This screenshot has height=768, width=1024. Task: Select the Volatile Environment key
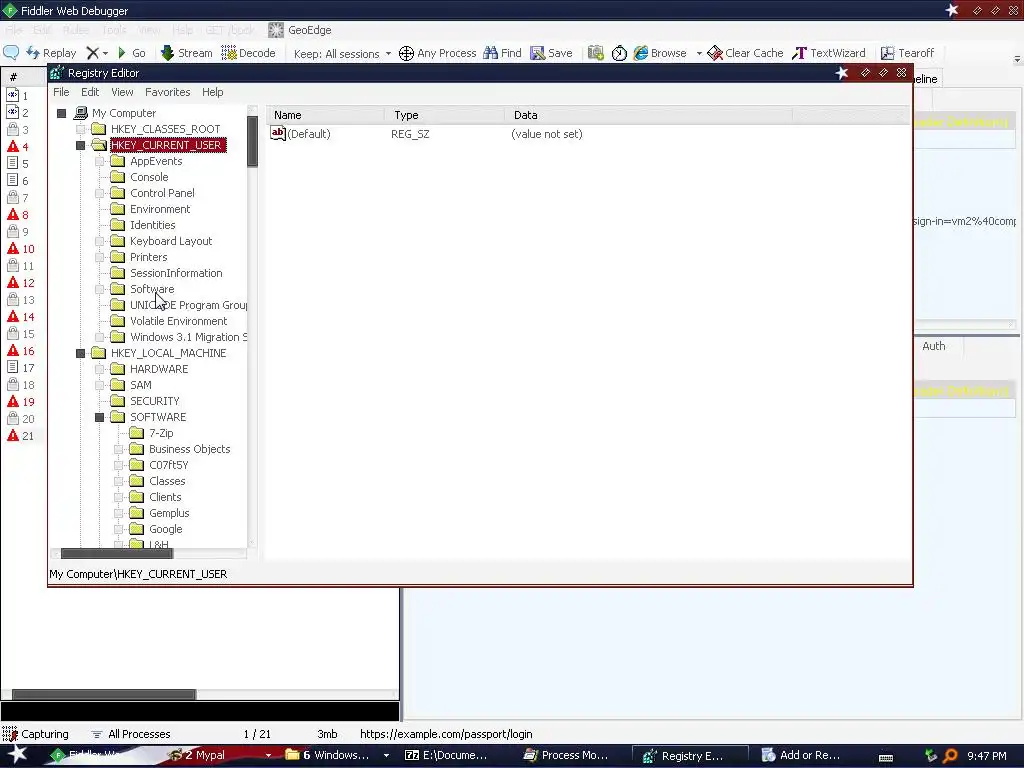178,321
